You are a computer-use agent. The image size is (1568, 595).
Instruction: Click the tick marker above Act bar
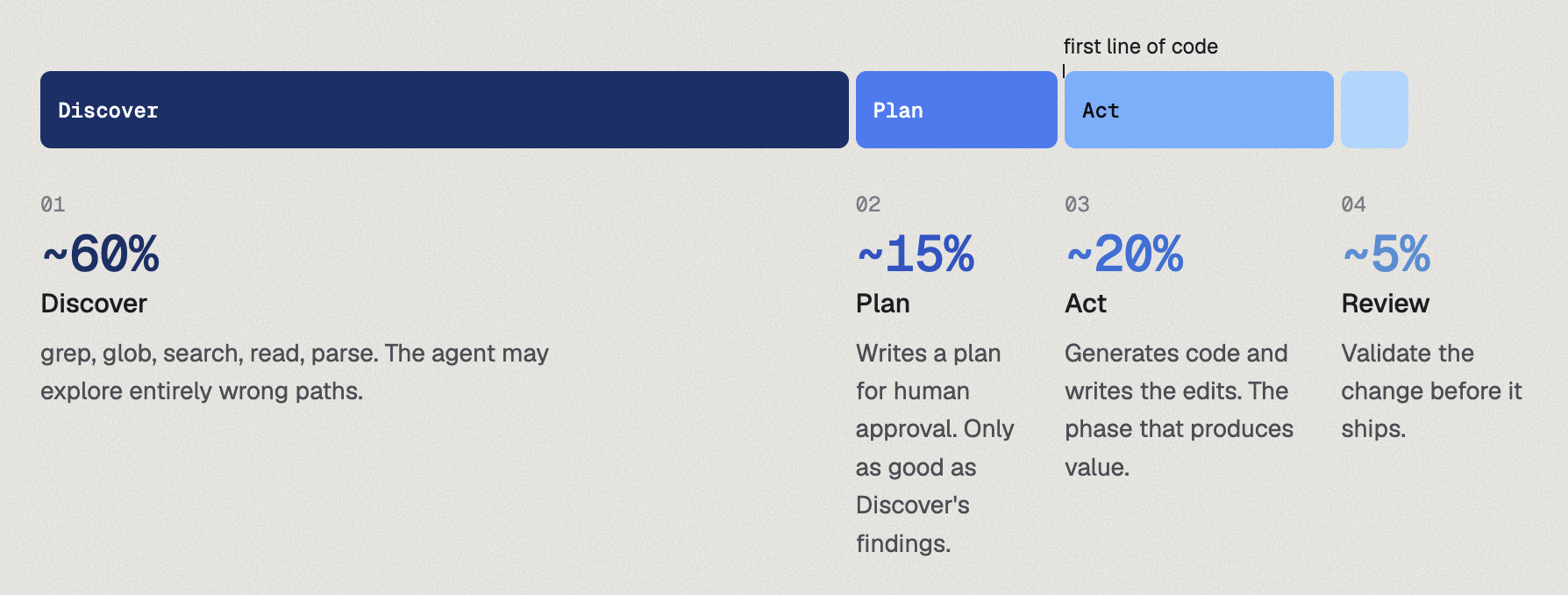click(x=1064, y=70)
